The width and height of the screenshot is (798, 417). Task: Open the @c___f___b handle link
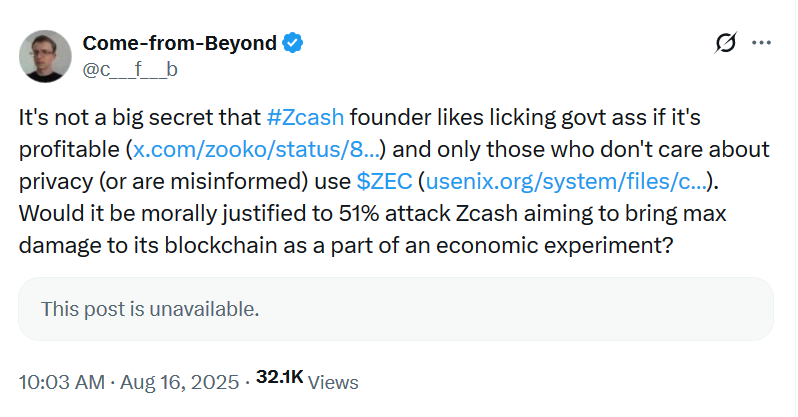tap(130, 69)
